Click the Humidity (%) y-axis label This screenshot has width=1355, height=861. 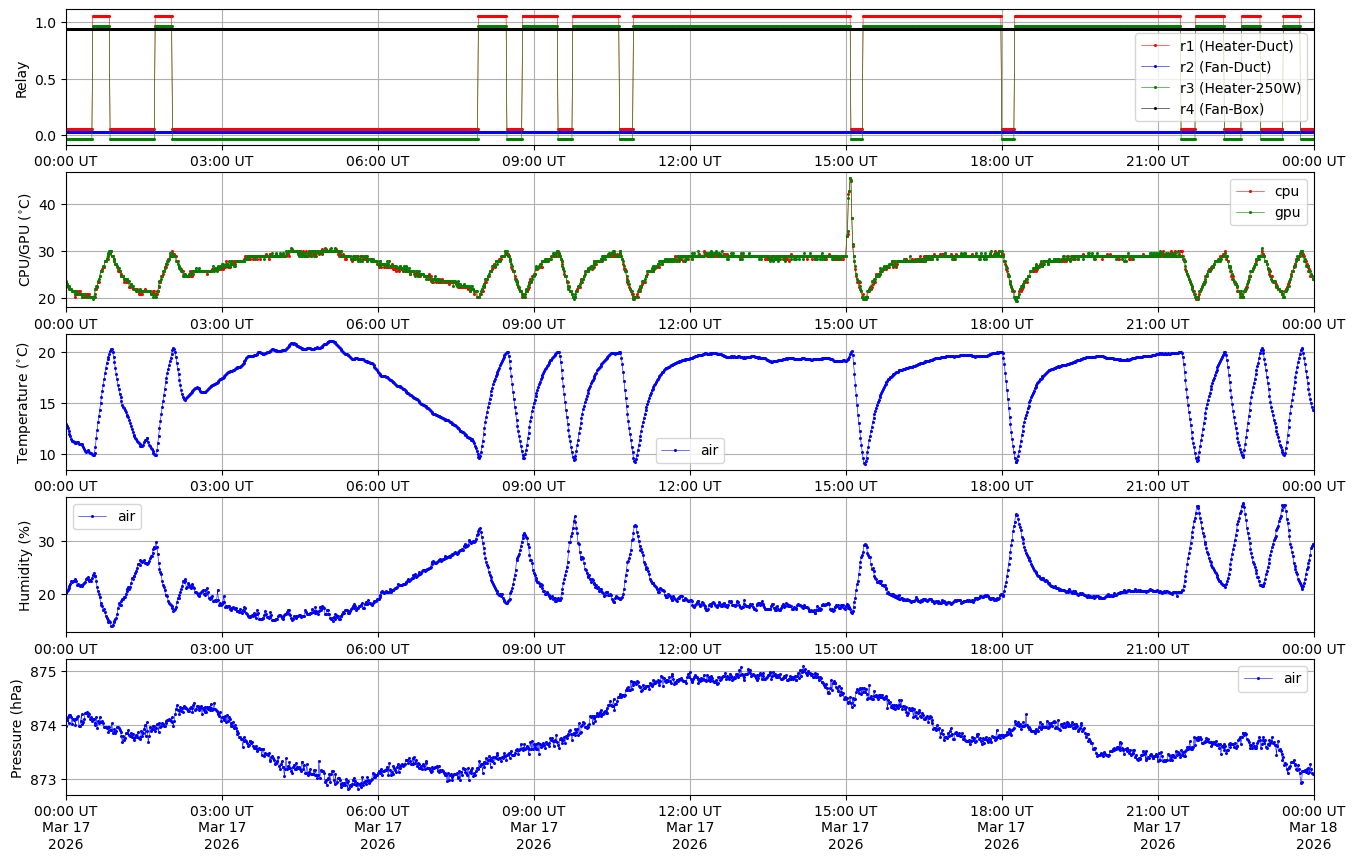click(25, 565)
